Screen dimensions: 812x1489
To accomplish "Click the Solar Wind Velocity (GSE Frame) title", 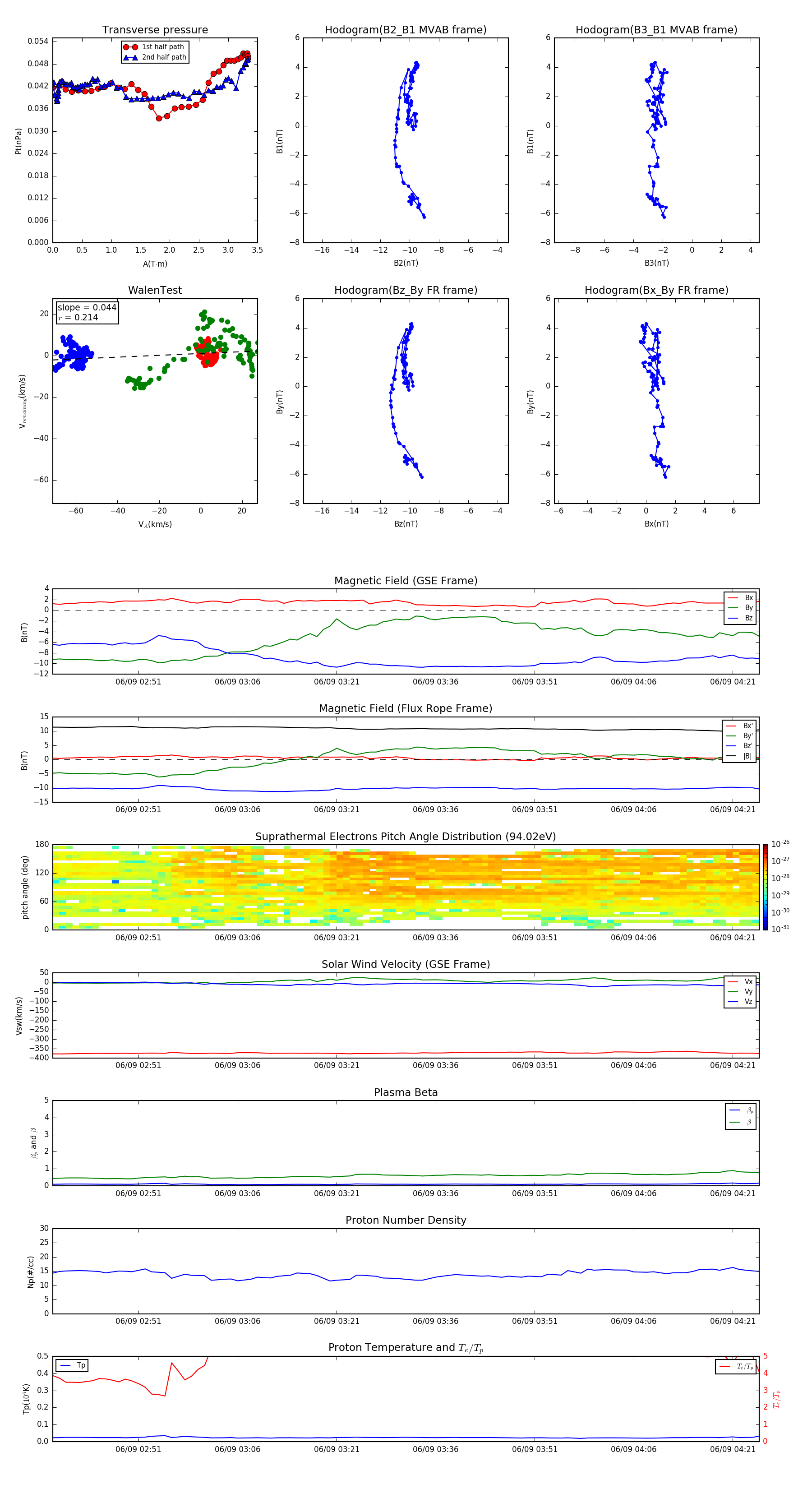I will (406, 965).
